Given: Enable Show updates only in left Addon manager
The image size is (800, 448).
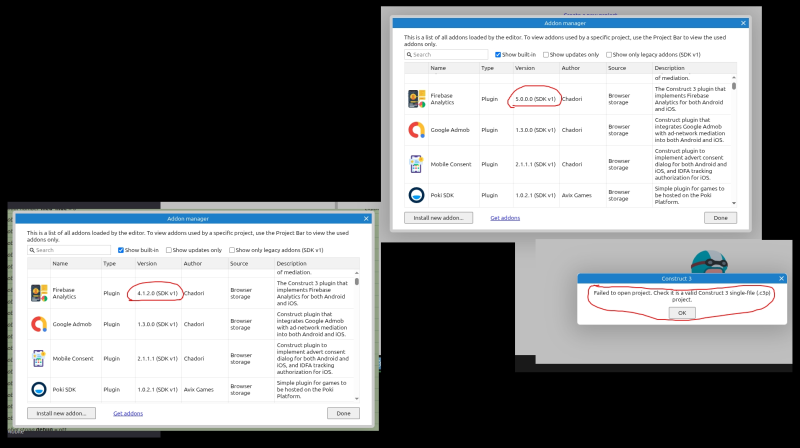Looking at the screenshot, I should 169,250.
